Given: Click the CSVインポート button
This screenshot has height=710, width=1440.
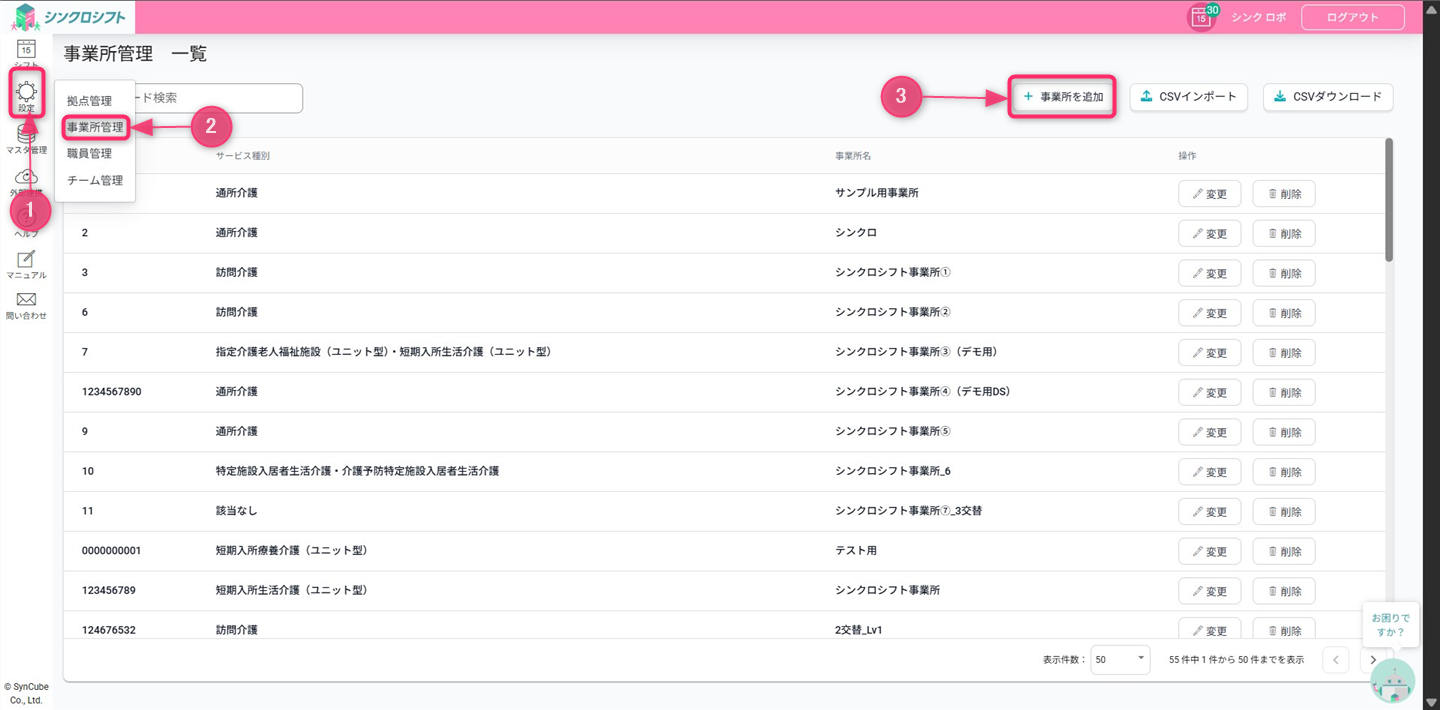Looking at the screenshot, I should [1188, 97].
